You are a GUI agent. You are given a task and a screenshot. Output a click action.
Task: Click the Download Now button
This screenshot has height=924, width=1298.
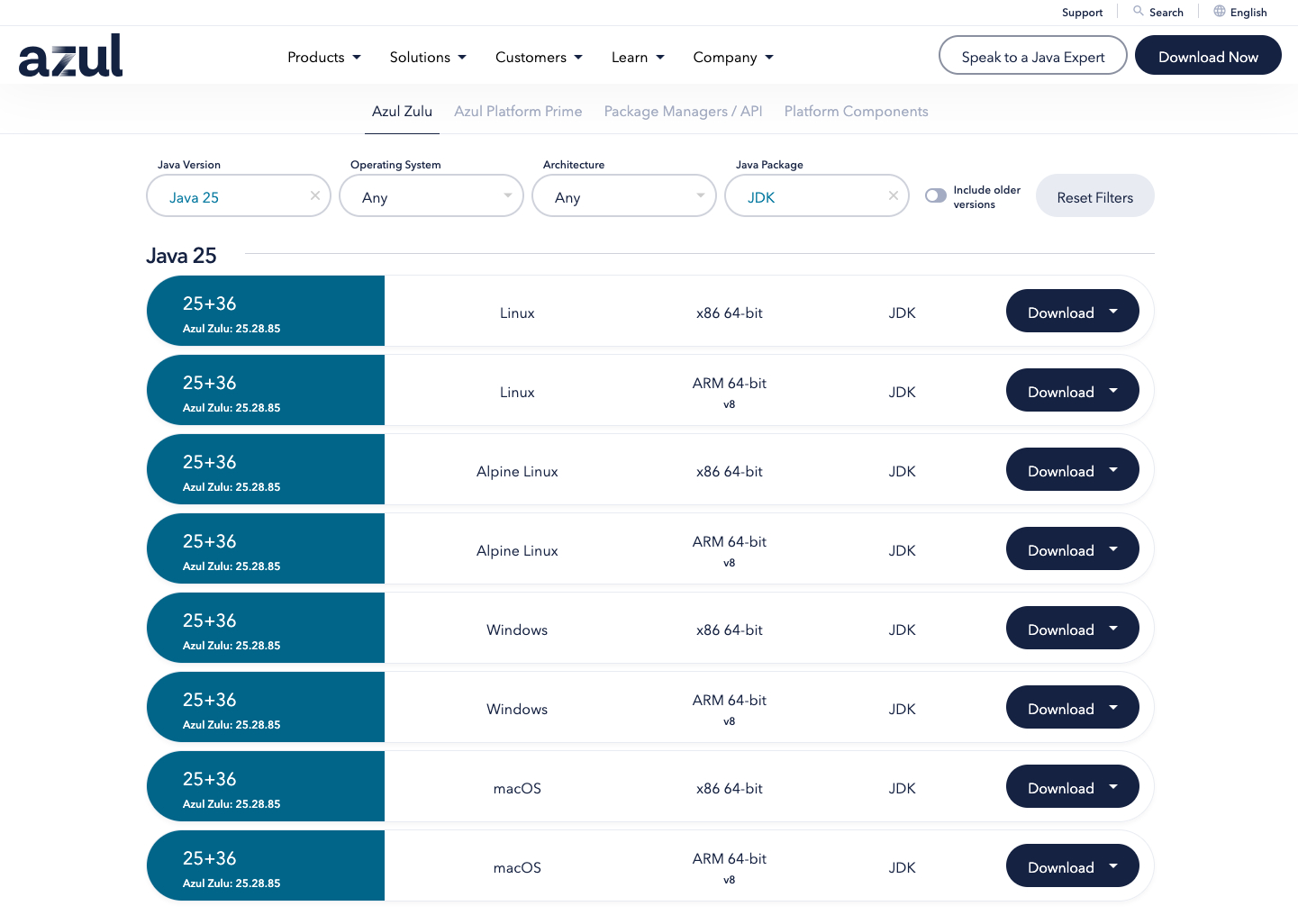coord(1208,56)
